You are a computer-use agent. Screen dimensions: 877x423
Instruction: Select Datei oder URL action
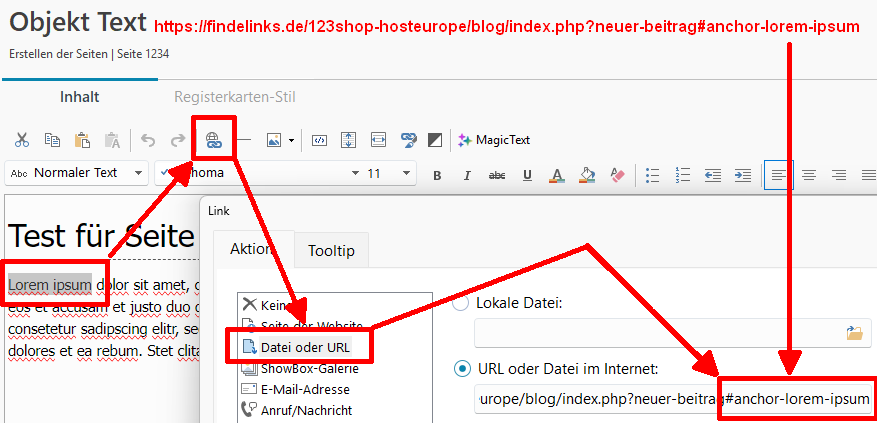(x=297, y=347)
